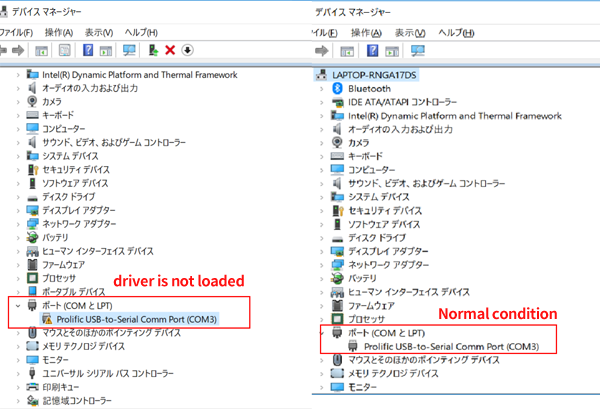Screen dimensions: 600x409
Task: Select Intel(R) Dynamic Platform row, left window
Action: (x=140, y=75)
